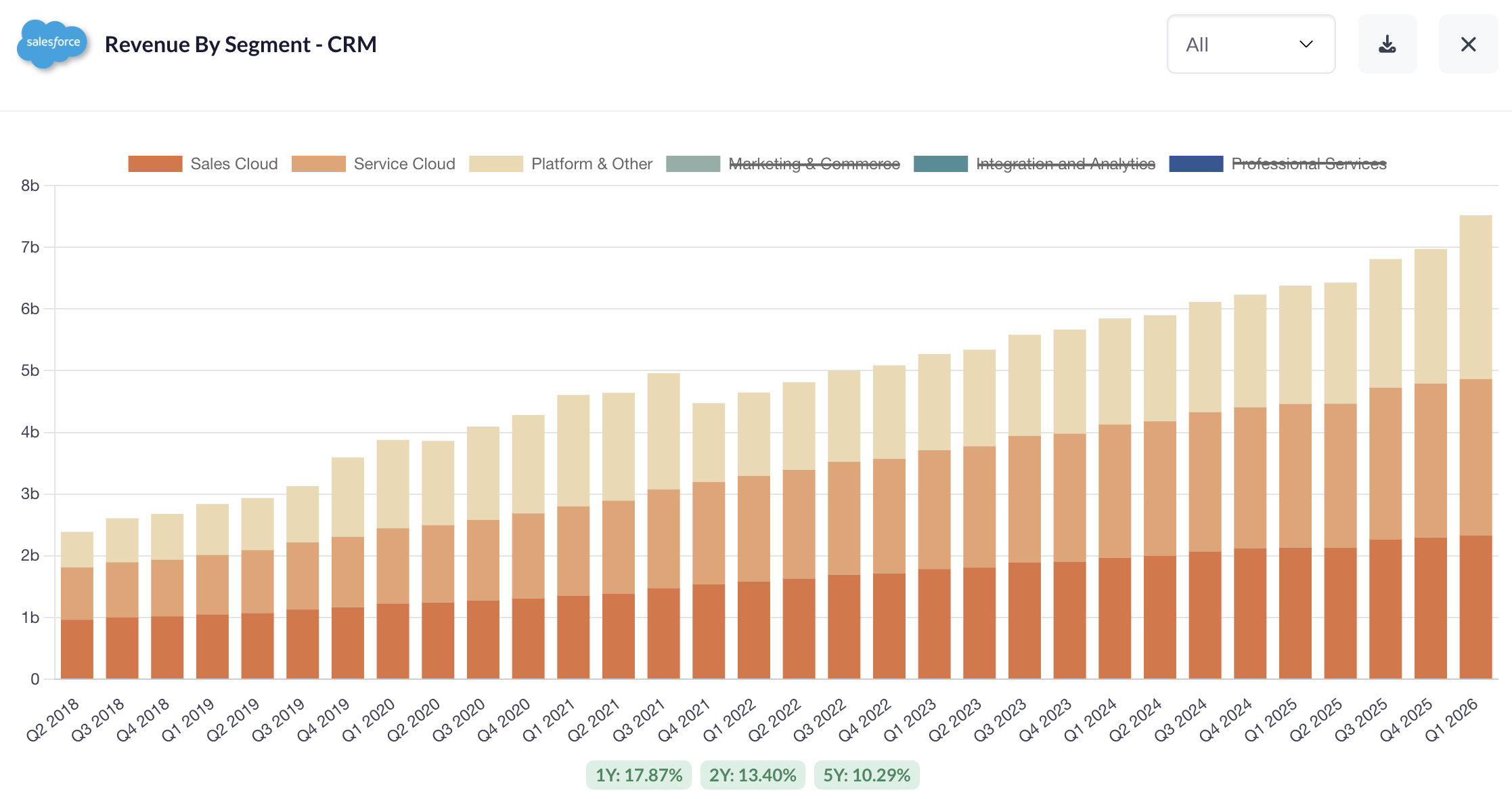Download the chart data
Viewport: 1512px width, 799px height.
pos(1387,45)
